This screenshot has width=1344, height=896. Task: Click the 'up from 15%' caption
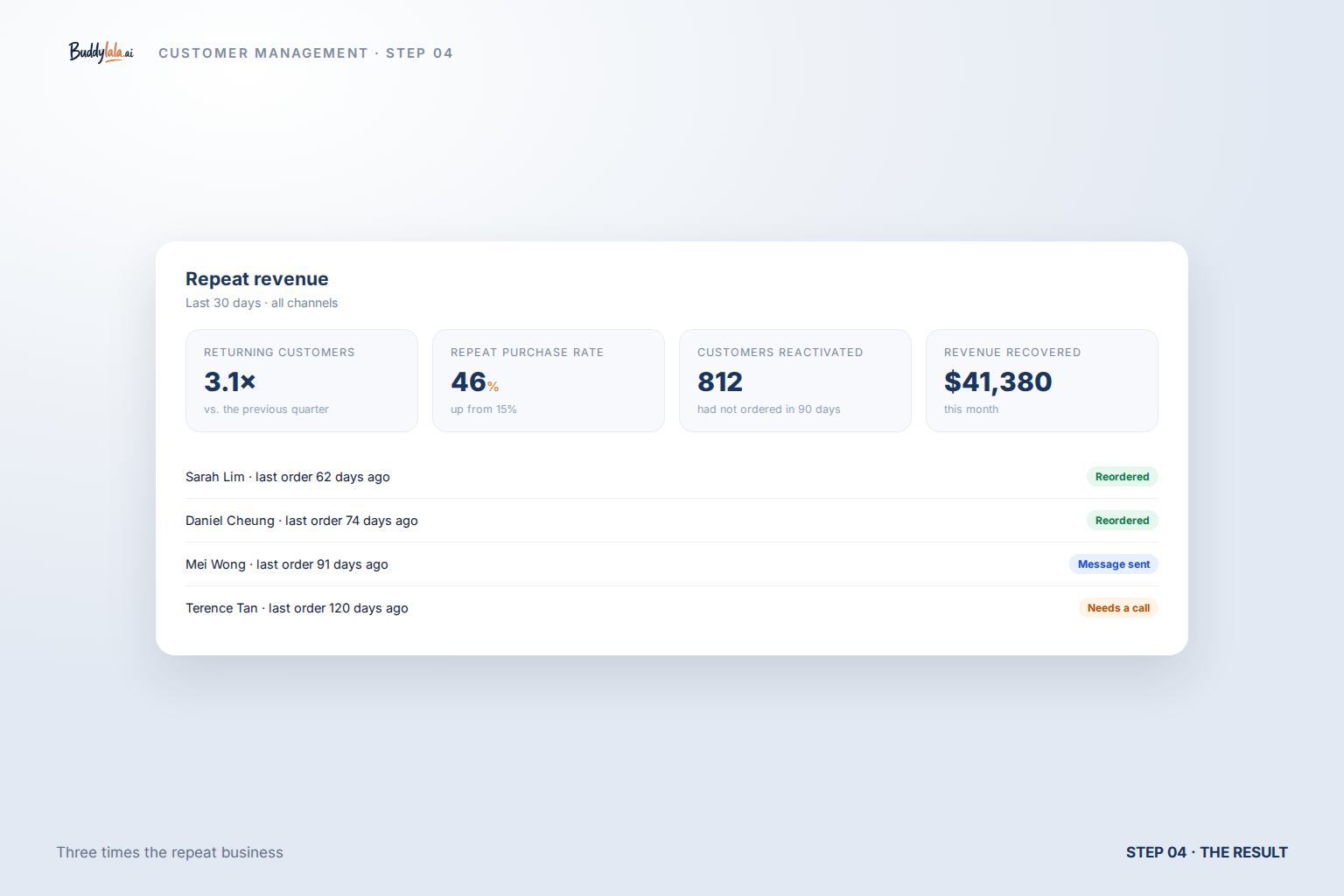point(484,409)
